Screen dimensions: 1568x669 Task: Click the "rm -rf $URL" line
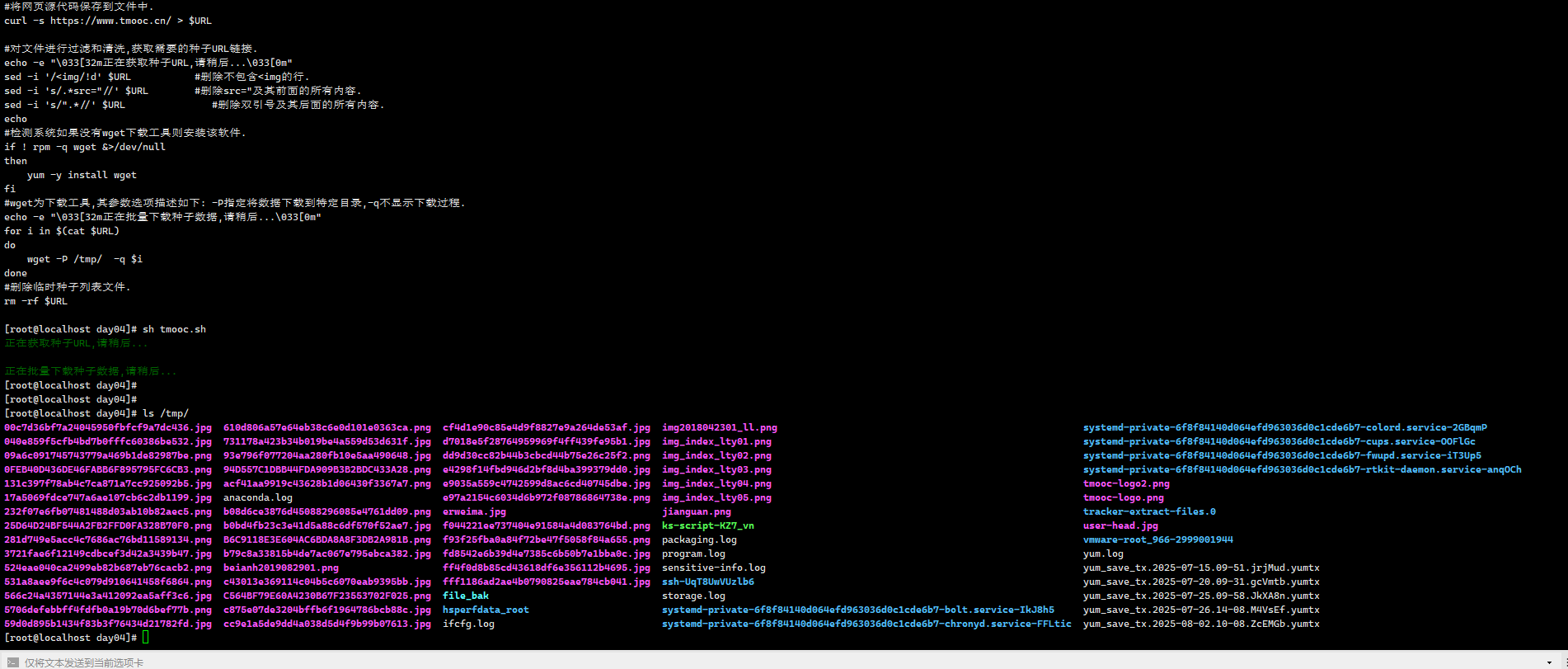tap(35, 301)
